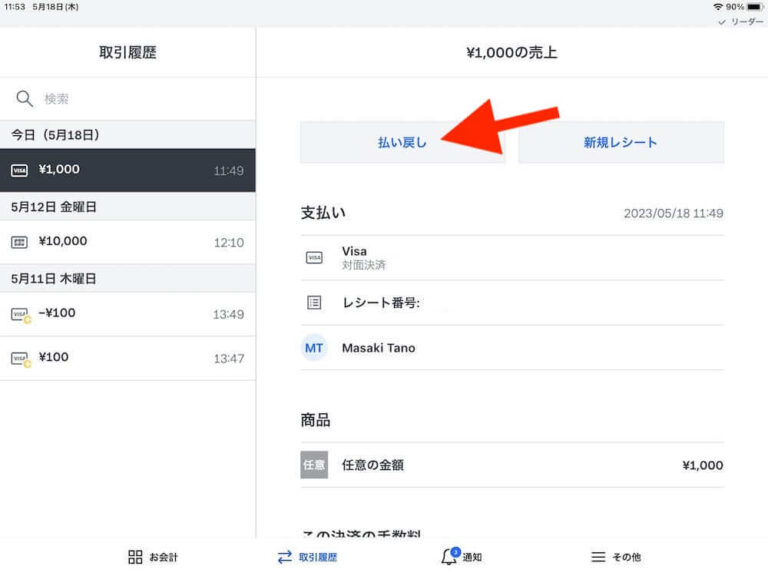Tap the リーダー reader status indicator
Viewport: 768px width, 576px height.
pyautogui.click(x=740, y=21)
